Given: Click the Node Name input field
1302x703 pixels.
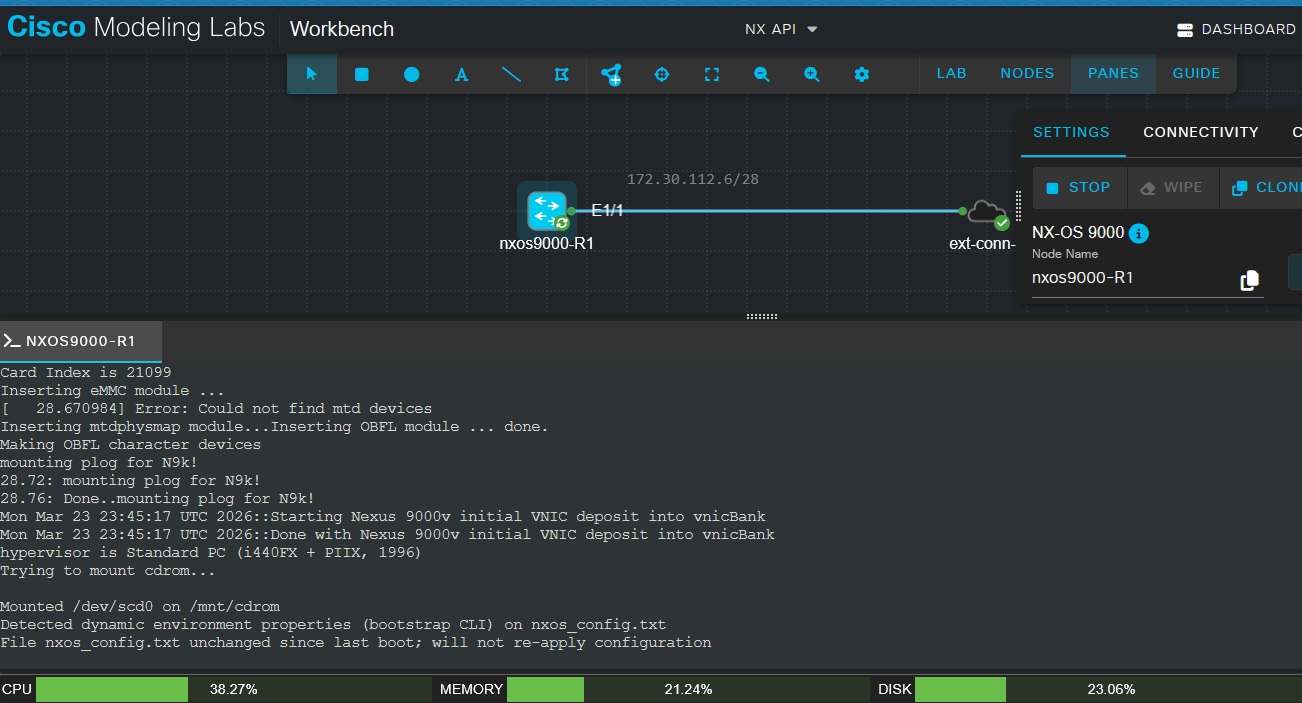Looking at the screenshot, I should coord(1130,278).
